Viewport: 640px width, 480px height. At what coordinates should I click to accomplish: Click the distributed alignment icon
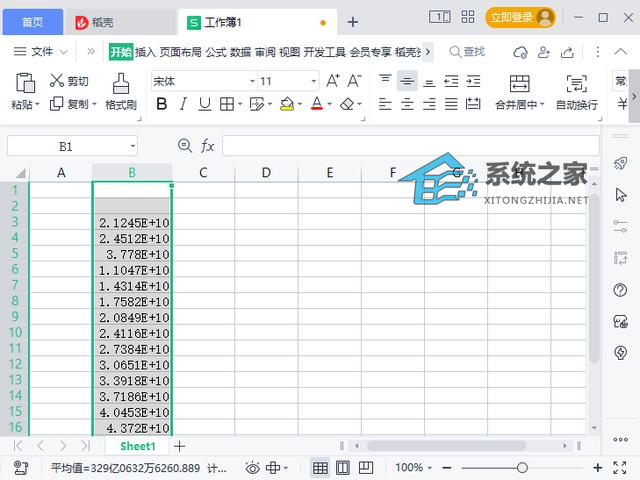point(473,104)
